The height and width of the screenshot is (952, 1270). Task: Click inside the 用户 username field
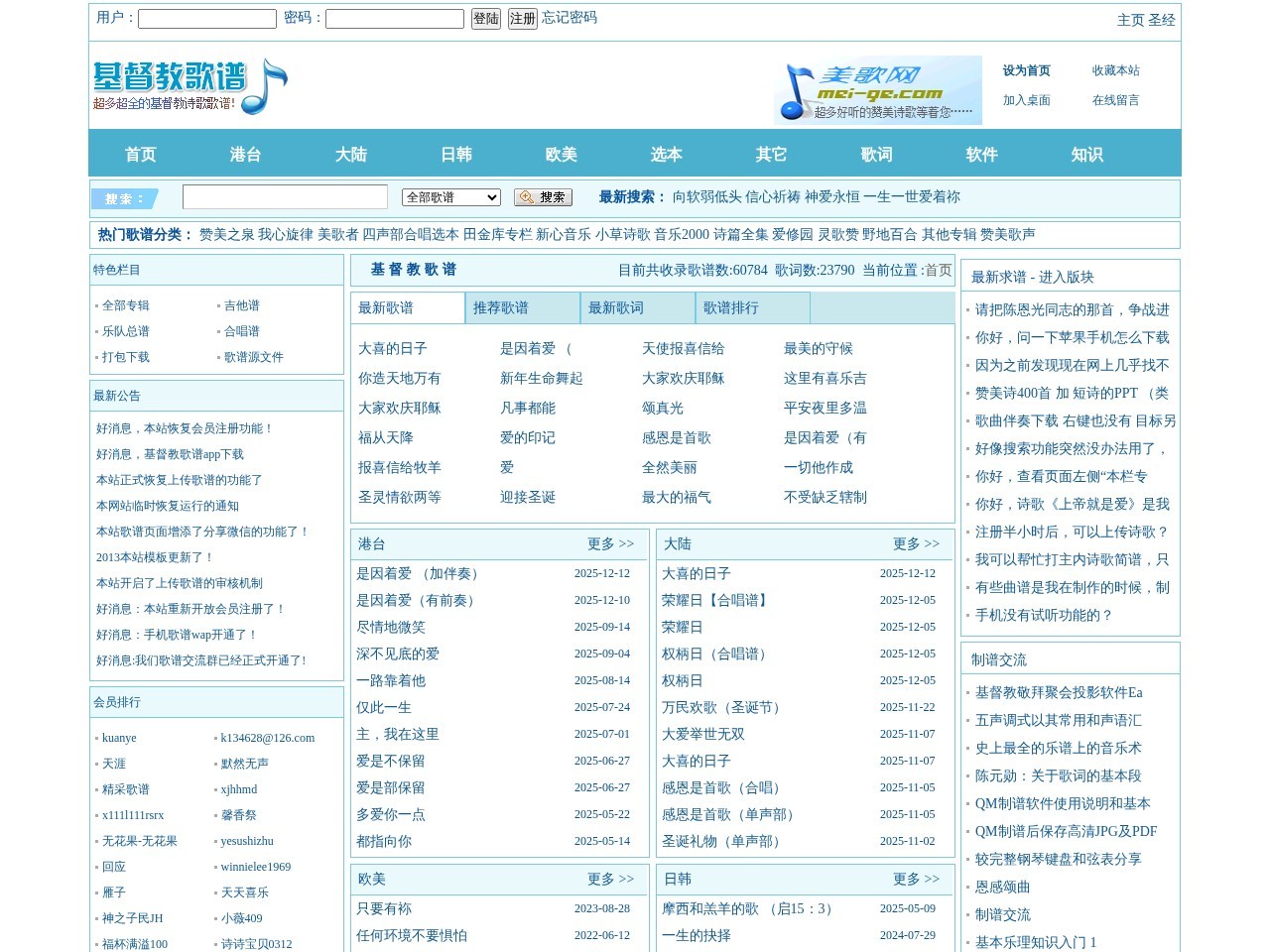(206, 18)
